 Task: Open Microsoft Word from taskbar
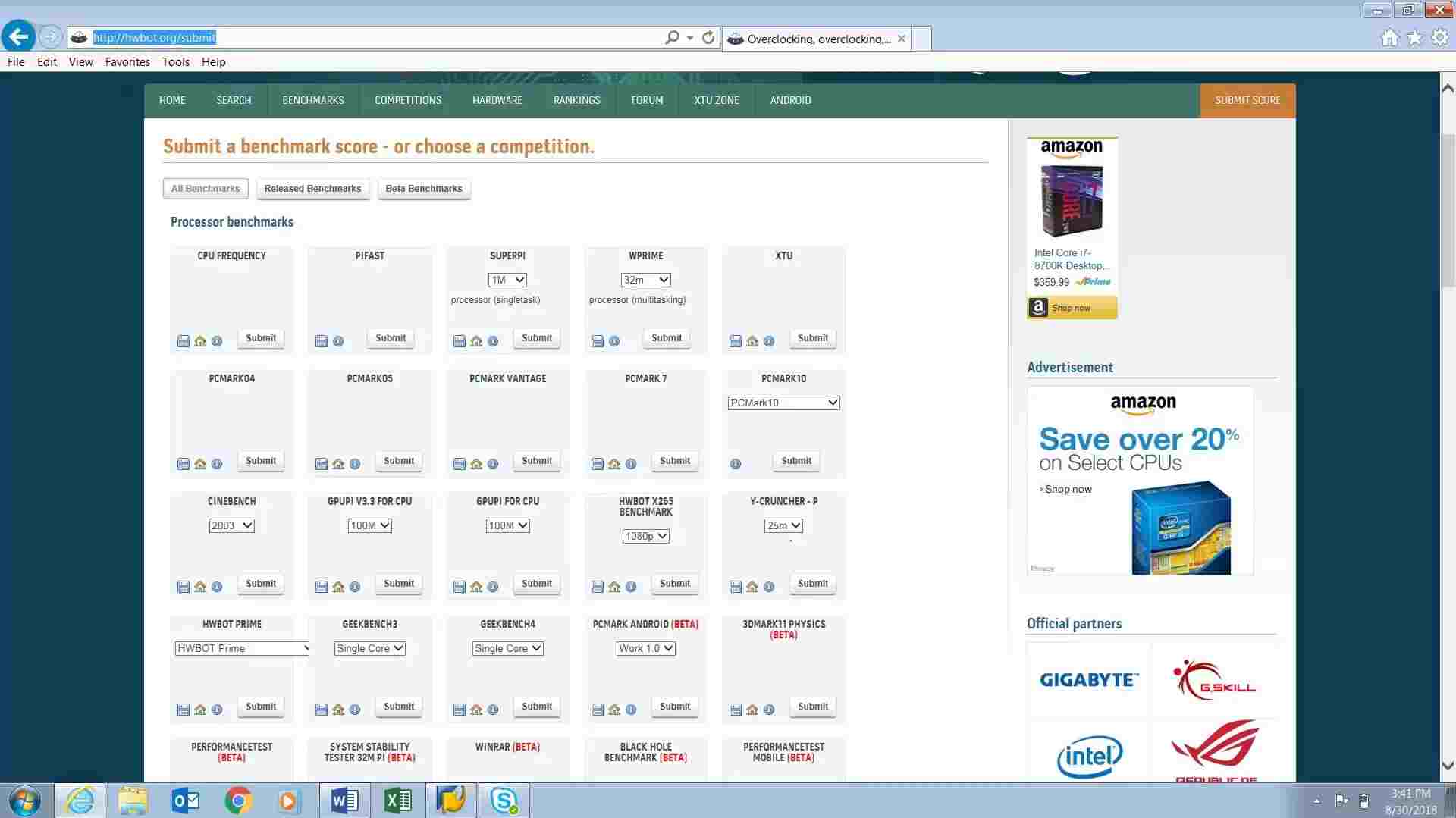point(345,801)
